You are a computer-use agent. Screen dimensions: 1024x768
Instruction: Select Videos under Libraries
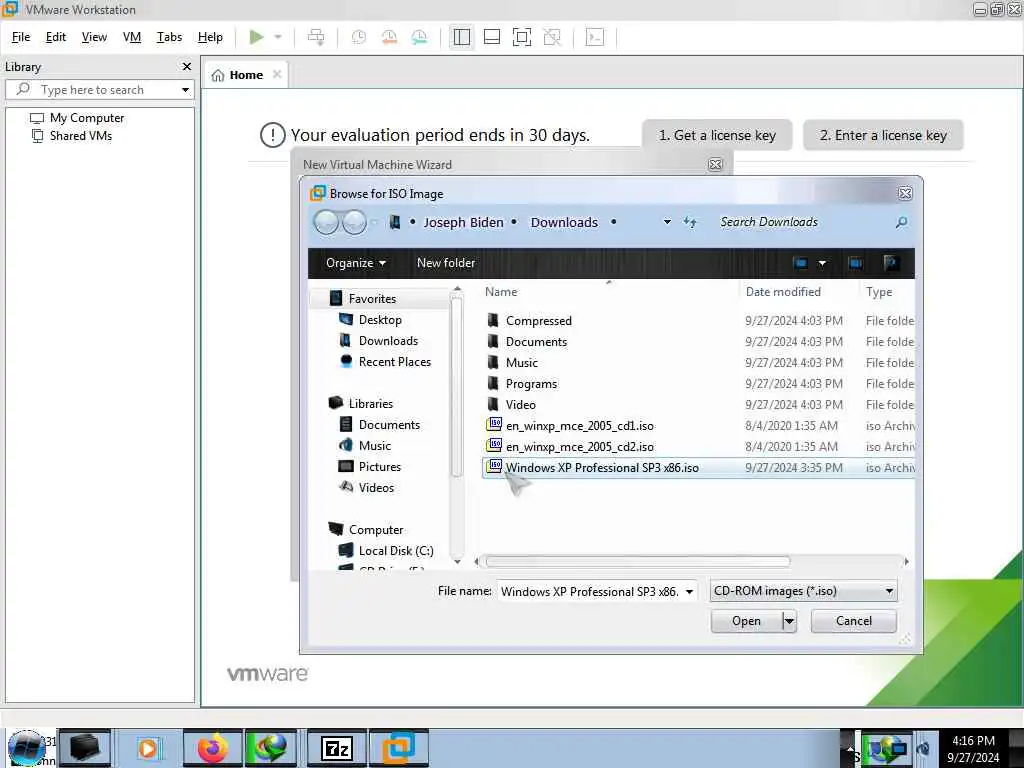[x=376, y=488]
